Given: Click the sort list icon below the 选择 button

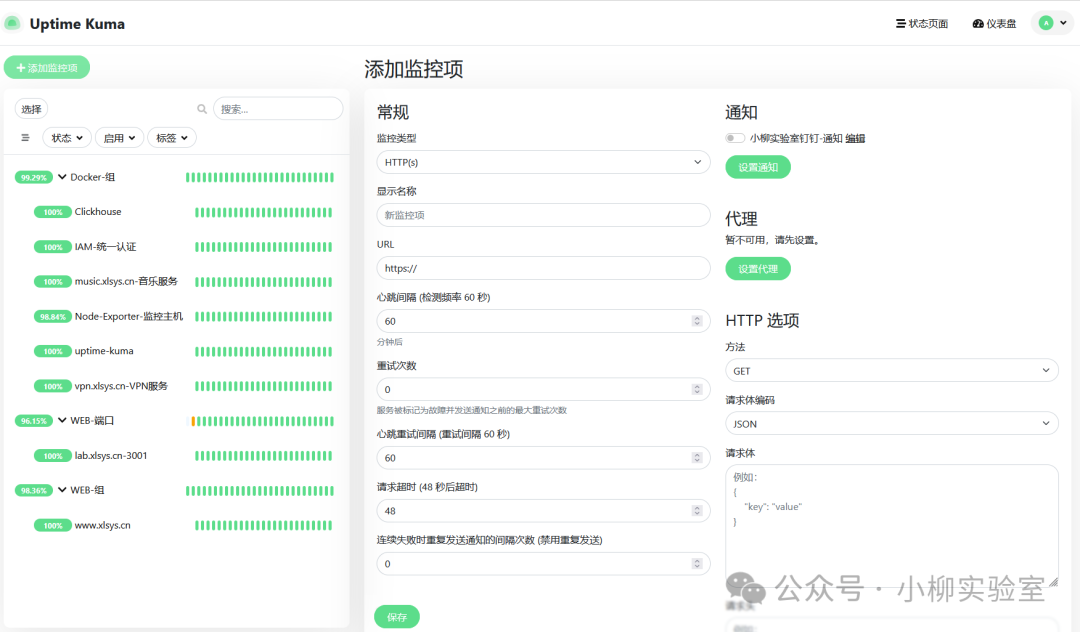Looking at the screenshot, I should tap(24, 137).
